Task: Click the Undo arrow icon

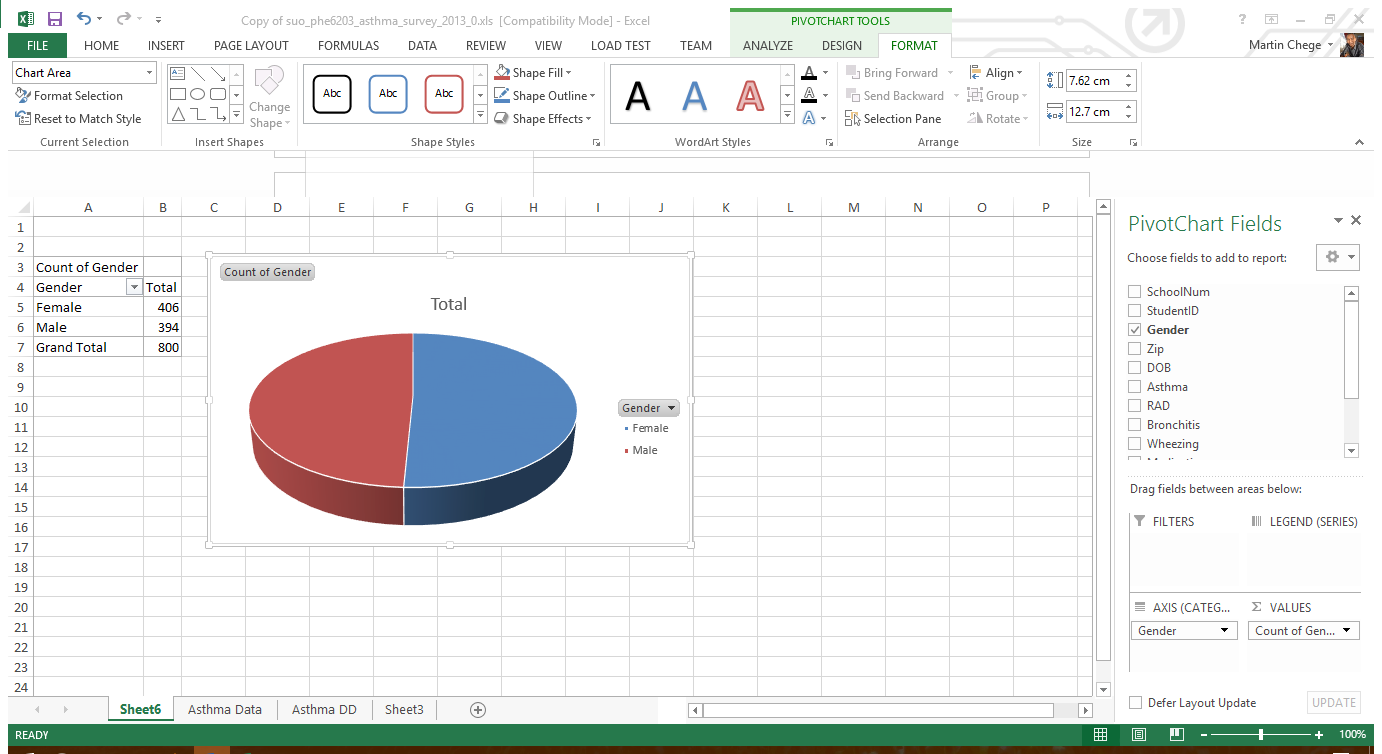Action: (x=84, y=19)
